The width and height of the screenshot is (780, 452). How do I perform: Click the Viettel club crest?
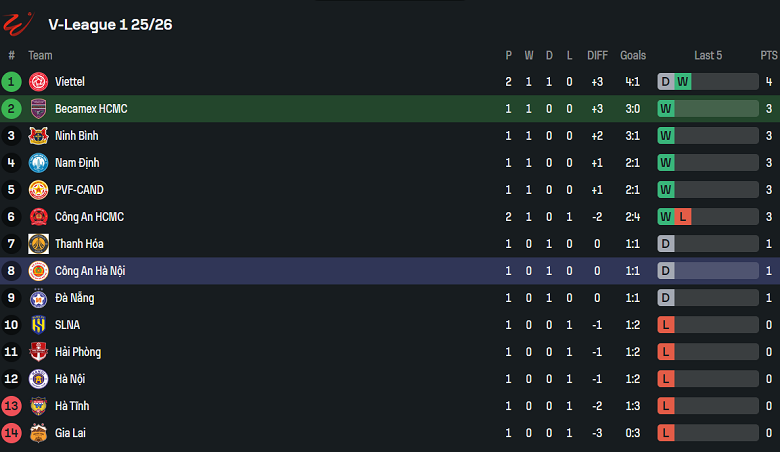(x=39, y=82)
